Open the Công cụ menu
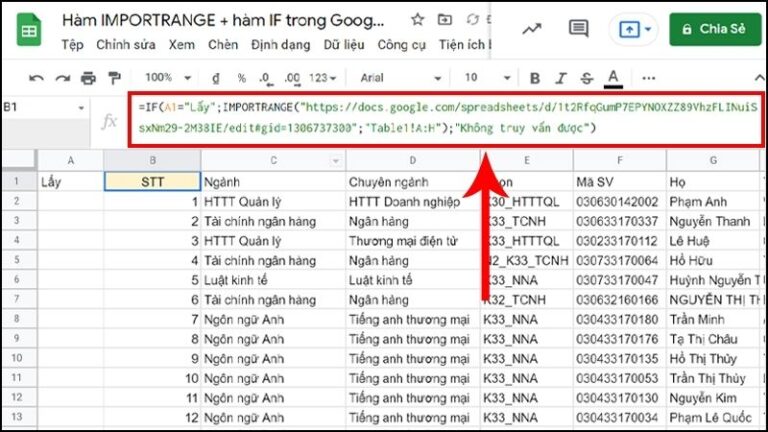768x432 pixels. (x=402, y=45)
